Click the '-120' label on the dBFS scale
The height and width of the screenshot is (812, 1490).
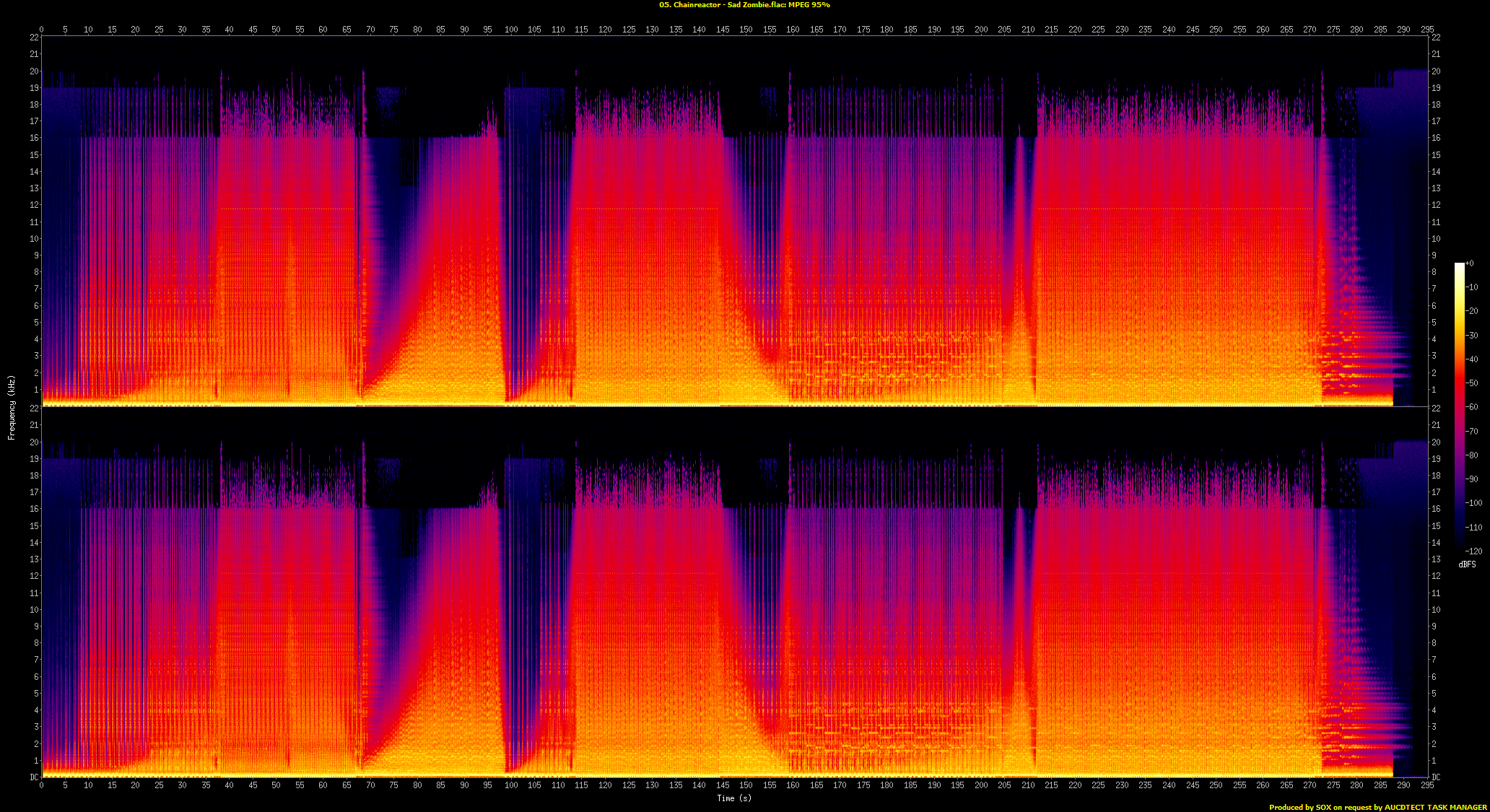(1473, 551)
